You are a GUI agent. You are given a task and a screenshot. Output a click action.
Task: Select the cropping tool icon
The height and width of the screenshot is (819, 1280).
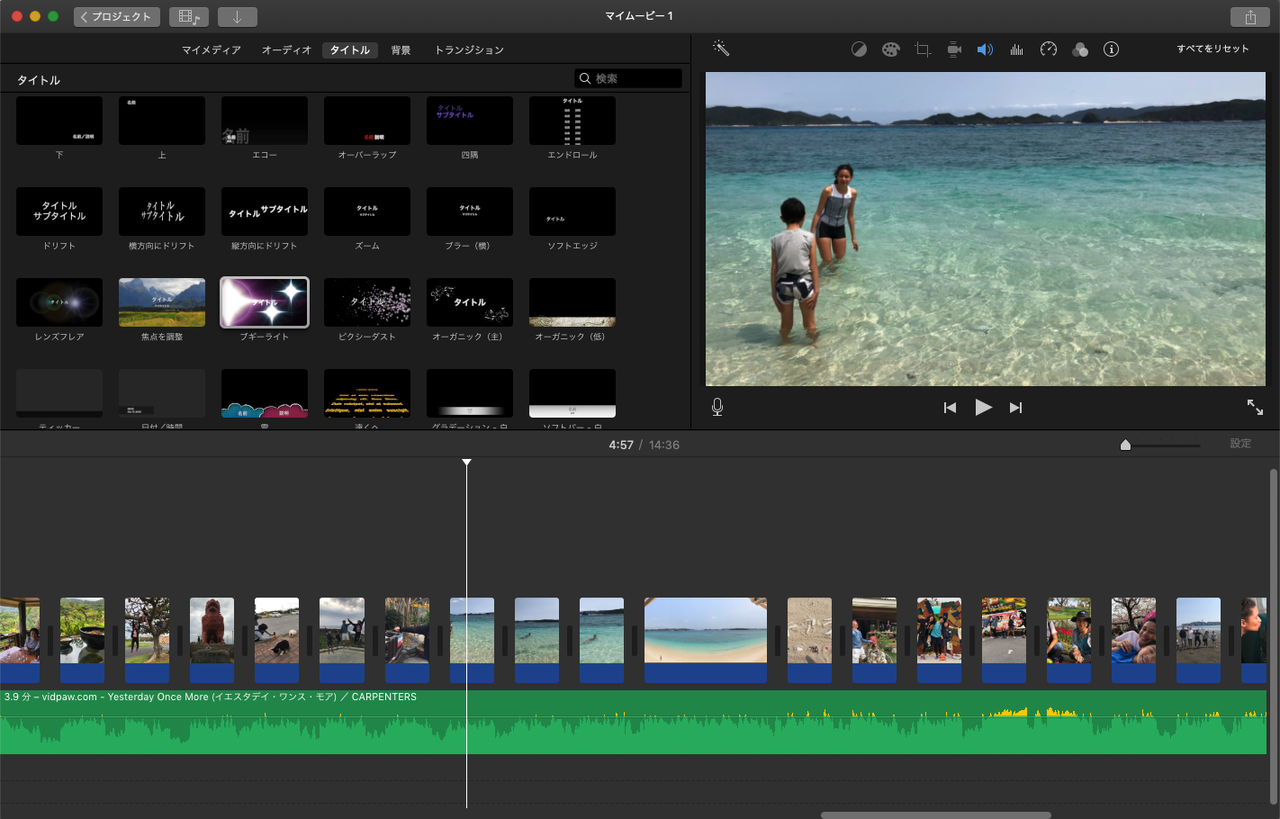(922, 49)
